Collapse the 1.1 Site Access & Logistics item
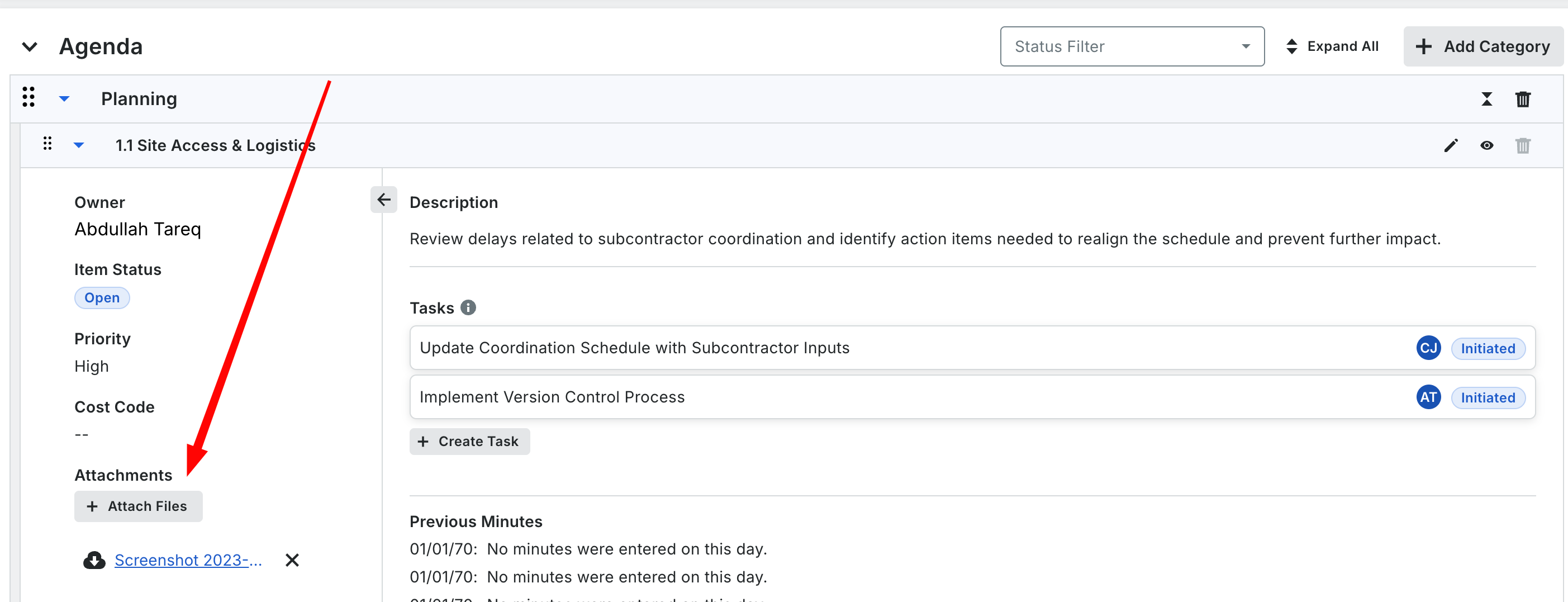Image resolution: width=1568 pixels, height=602 pixels. pyautogui.click(x=79, y=145)
